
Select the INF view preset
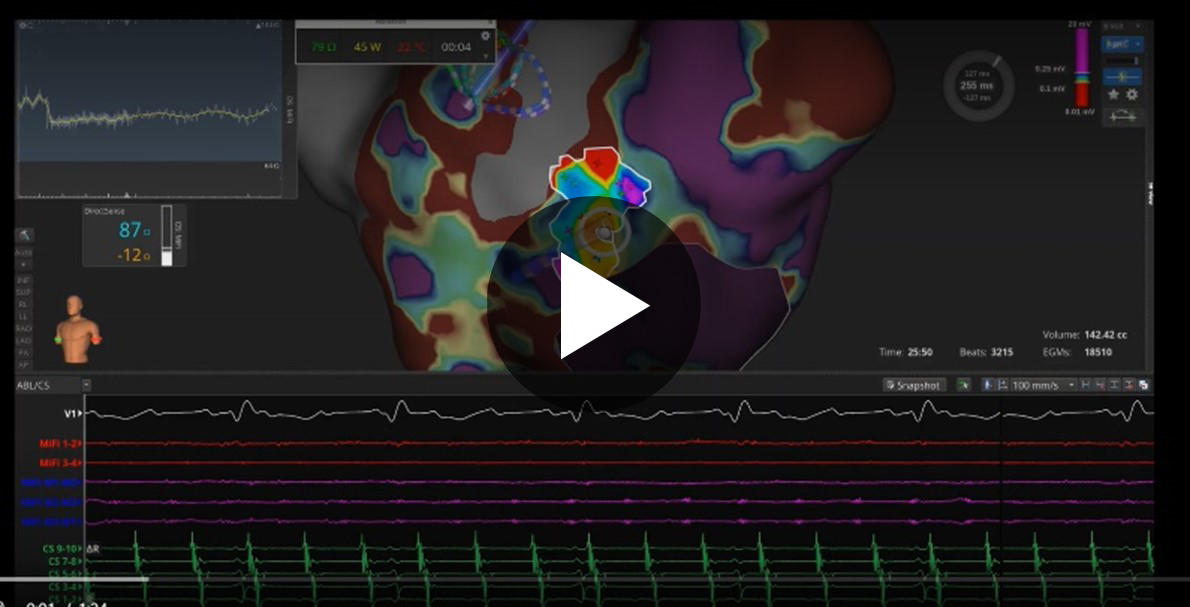pyautogui.click(x=25, y=280)
